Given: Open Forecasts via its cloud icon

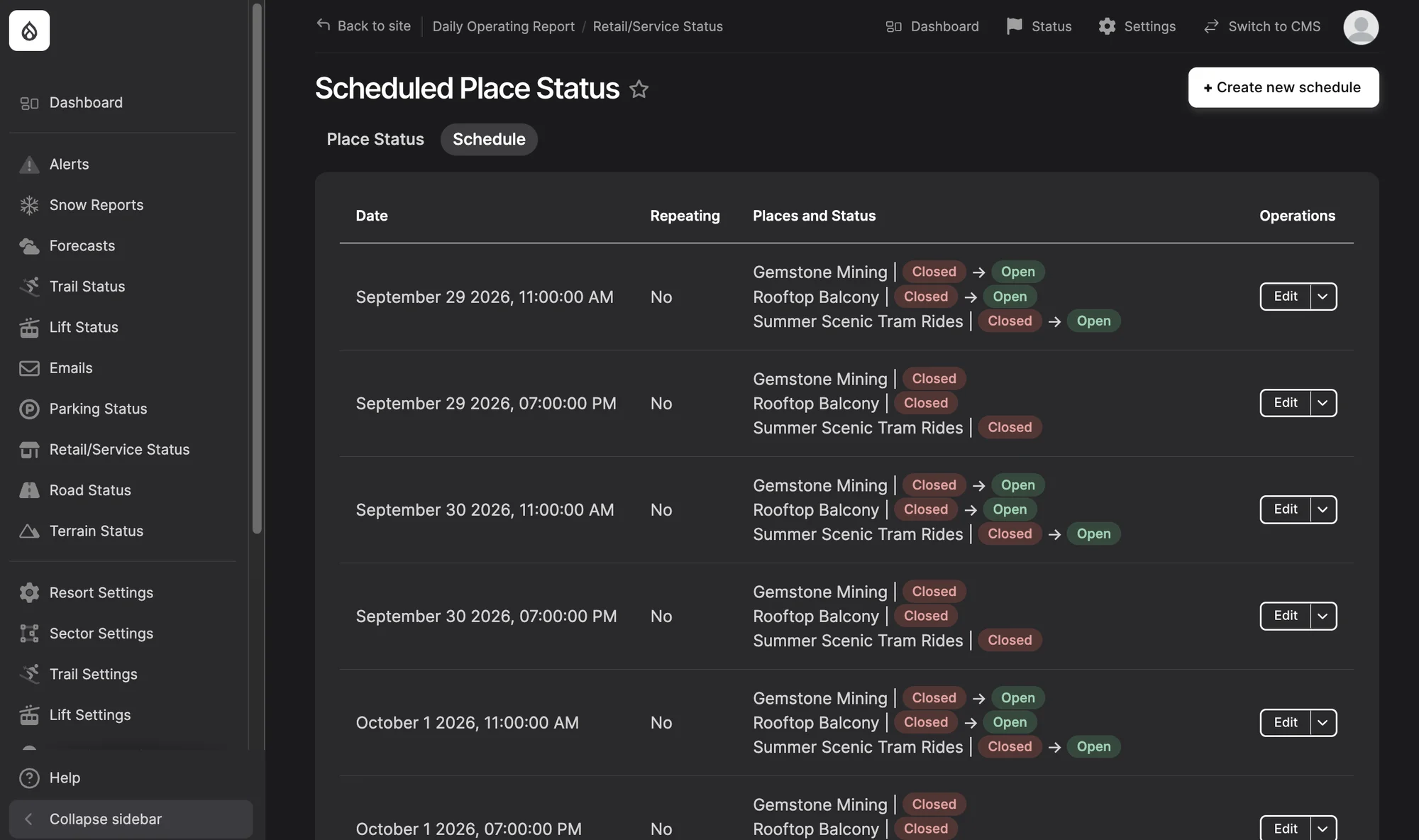Looking at the screenshot, I should pyautogui.click(x=29, y=246).
